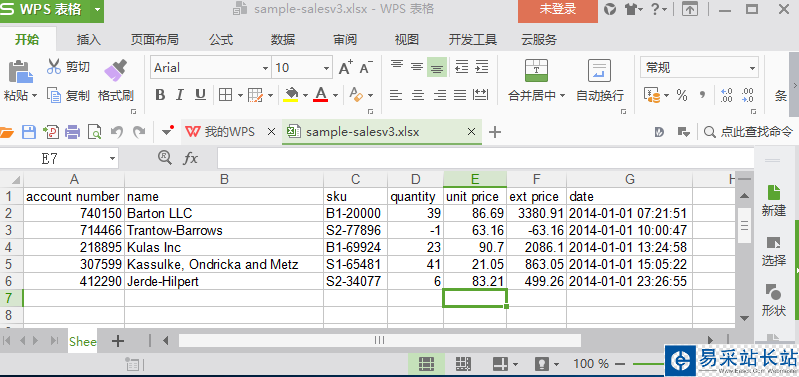This screenshot has width=799, height=377.
Task: Click the Redo arrow
Action: 139,132
